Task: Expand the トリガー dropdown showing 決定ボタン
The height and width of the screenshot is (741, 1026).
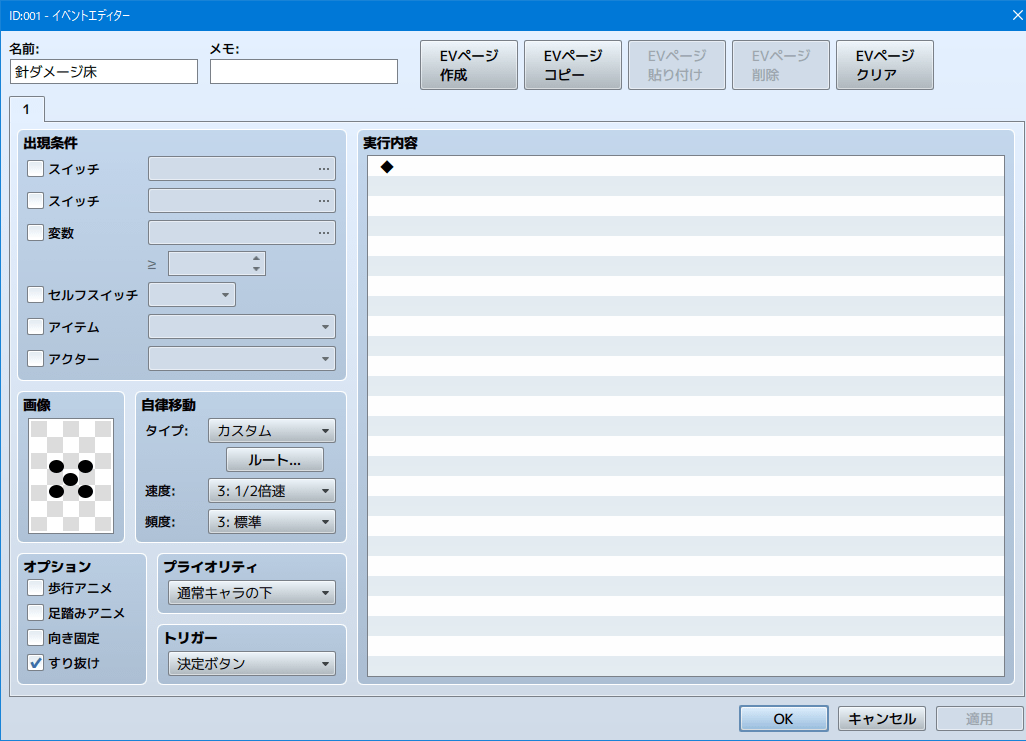Action: point(251,664)
